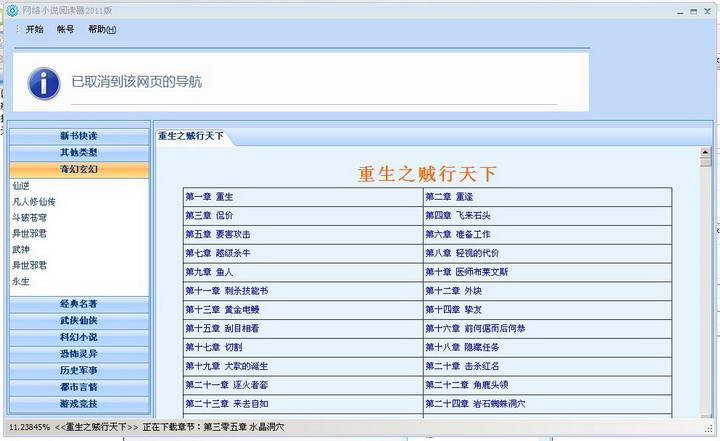Click the 11.23845% download progress text
Screen dimensions: 720x441
tap(29, 427)
